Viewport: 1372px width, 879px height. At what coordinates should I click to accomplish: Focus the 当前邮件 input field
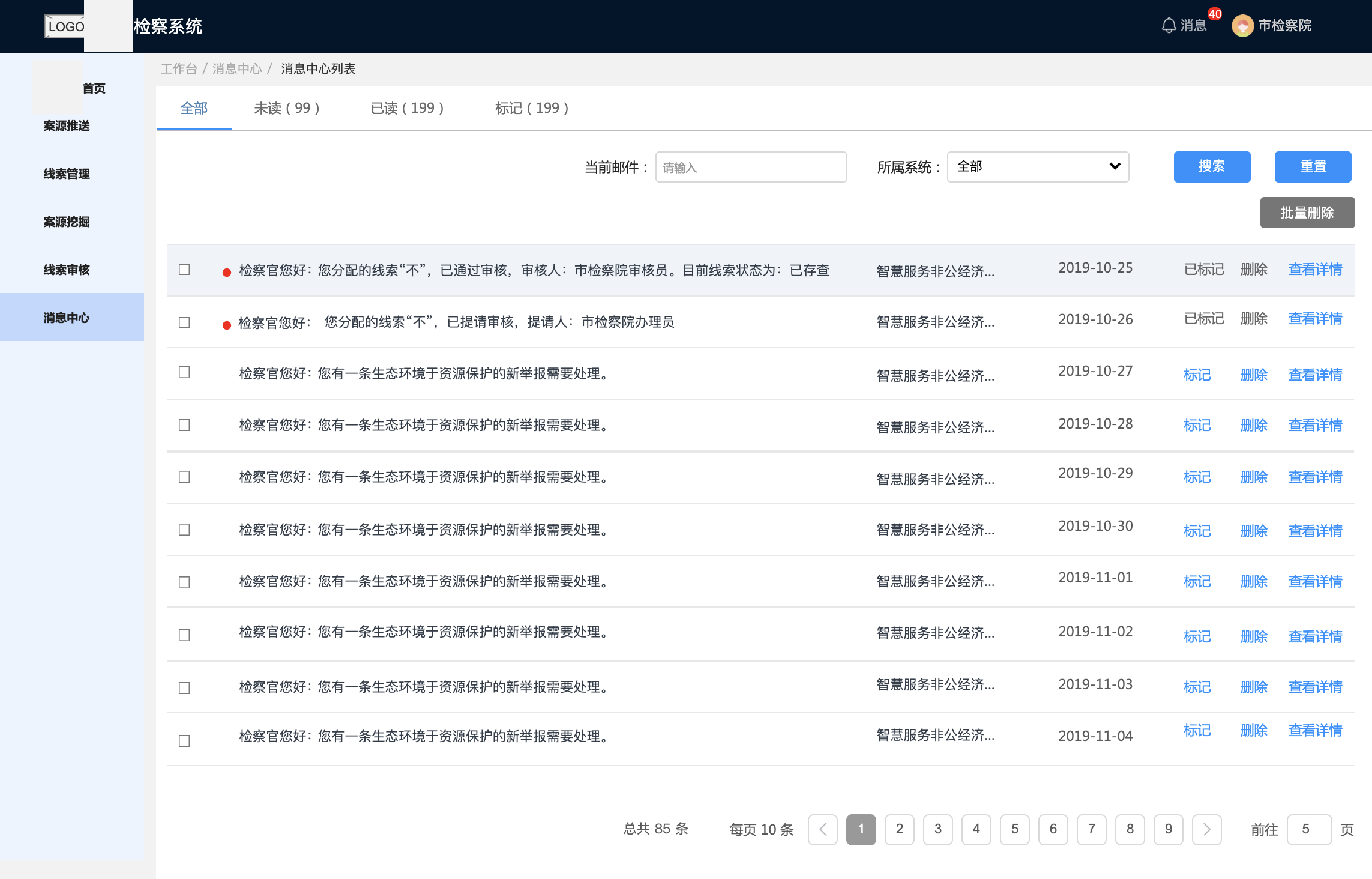click(x=751, y=167)
